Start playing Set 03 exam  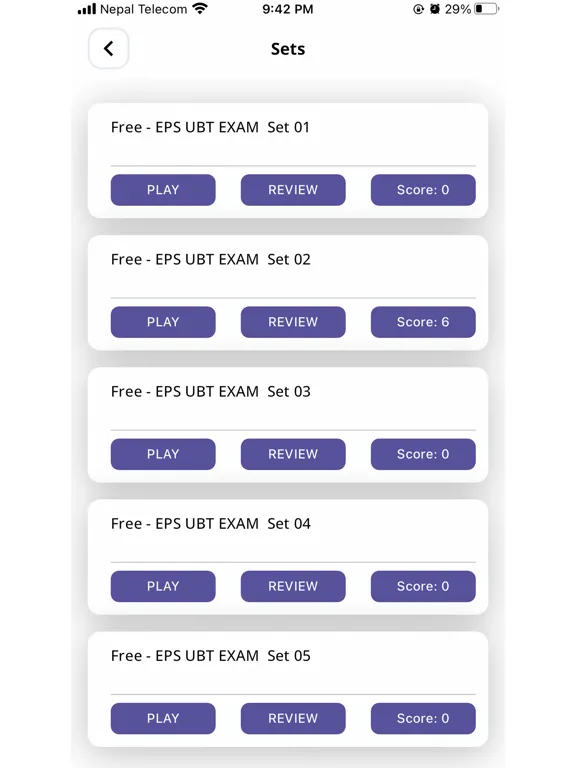(163, 455)
